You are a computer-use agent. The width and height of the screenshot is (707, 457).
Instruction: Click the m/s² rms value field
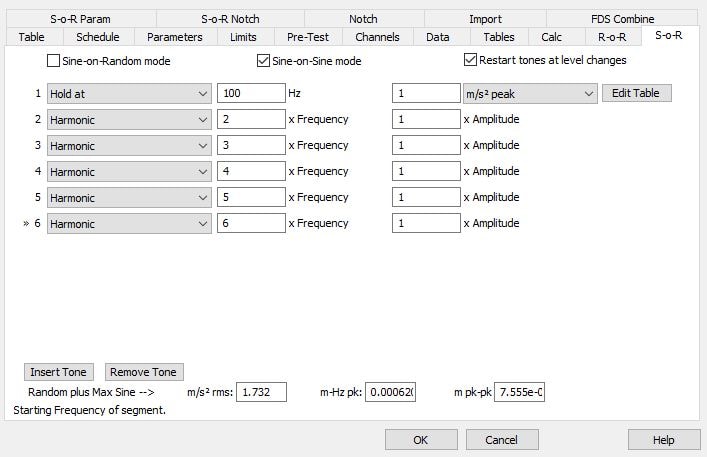pos(262,392)
